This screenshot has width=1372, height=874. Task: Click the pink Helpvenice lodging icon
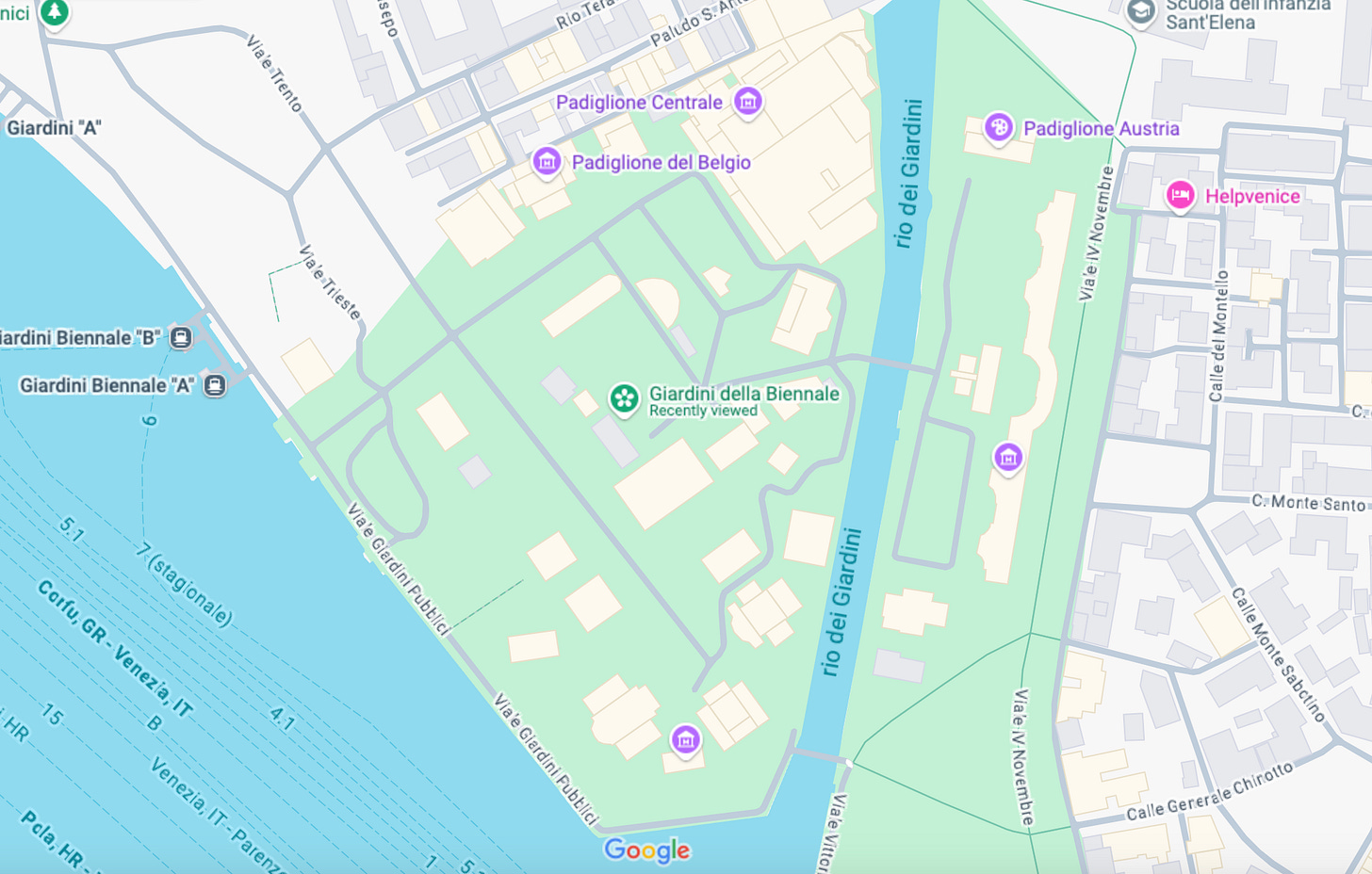coord(1180,195)
